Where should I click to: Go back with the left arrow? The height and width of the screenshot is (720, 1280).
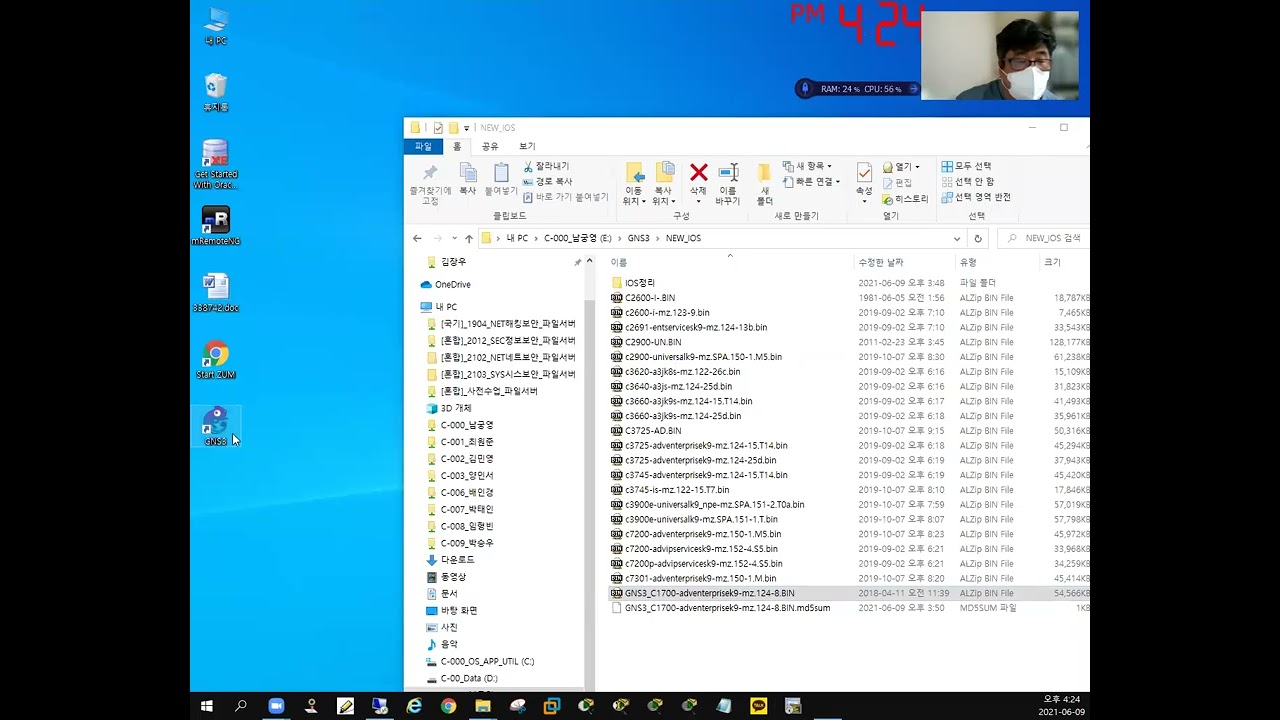pos(417,238)
